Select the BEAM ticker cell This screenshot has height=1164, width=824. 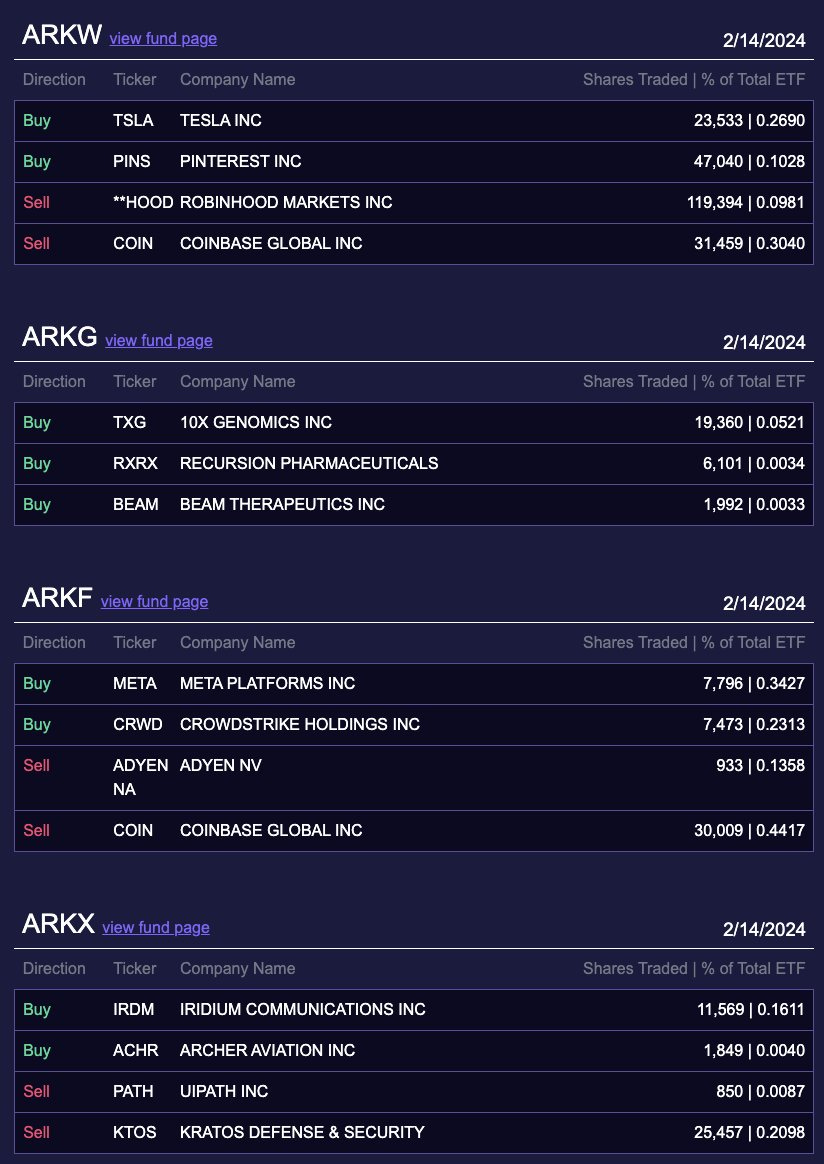(x=135, y=504)
